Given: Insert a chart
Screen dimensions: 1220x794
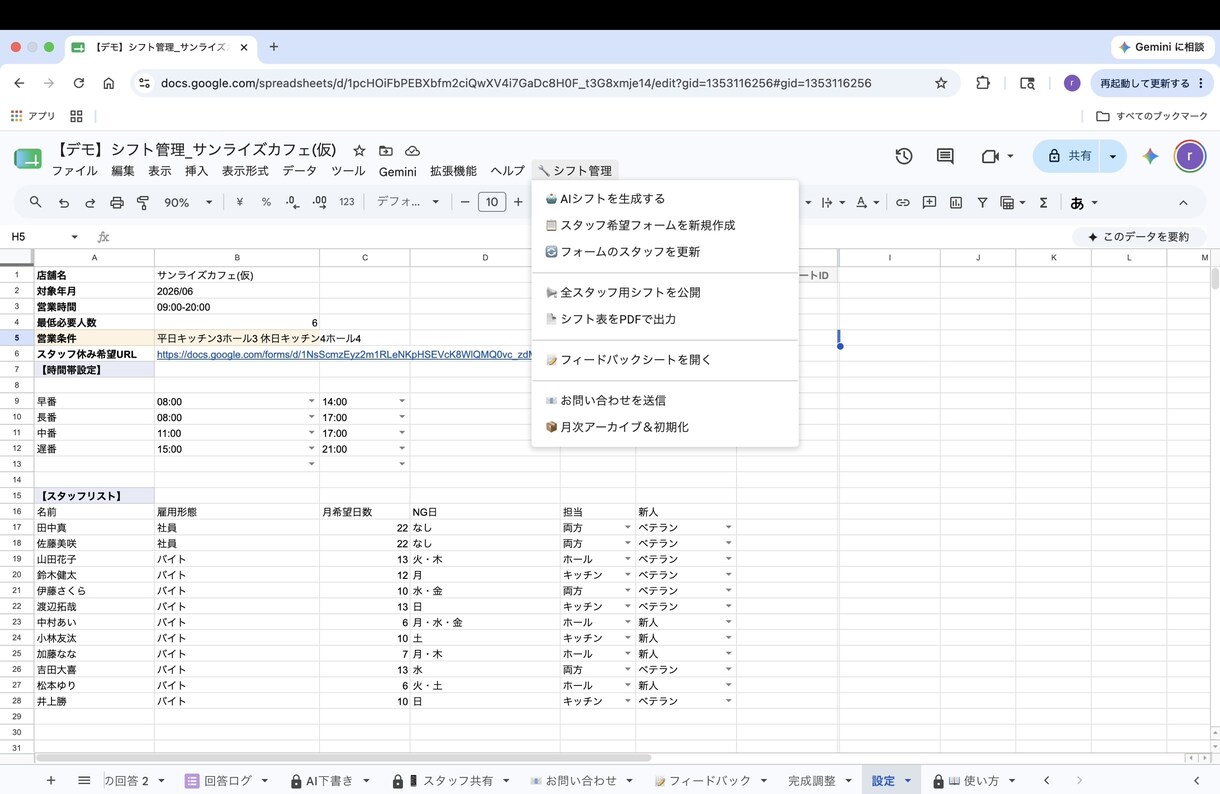Looking at the screenshot, I should click(x=956, y=202).
